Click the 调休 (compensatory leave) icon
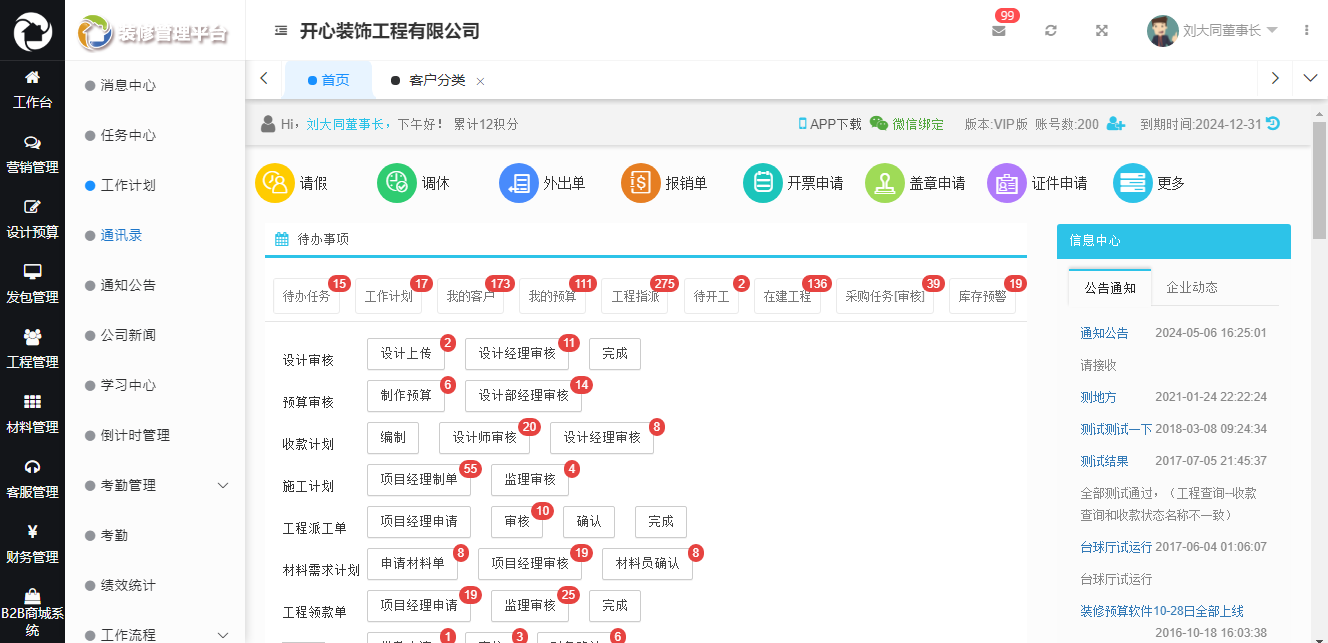 pyautogui.click(x=396, y=183)
